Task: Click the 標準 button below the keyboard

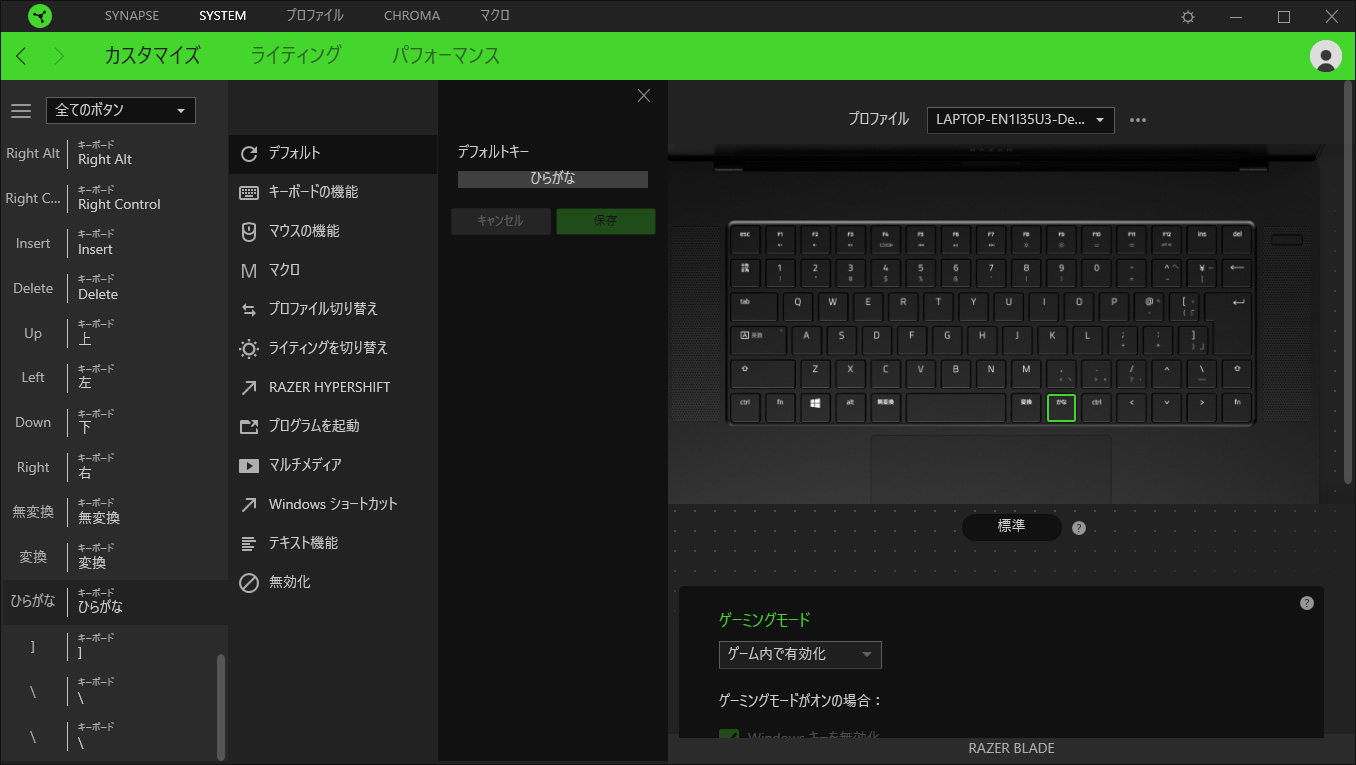Action: pyautogui.click(x=1011, y=526)
